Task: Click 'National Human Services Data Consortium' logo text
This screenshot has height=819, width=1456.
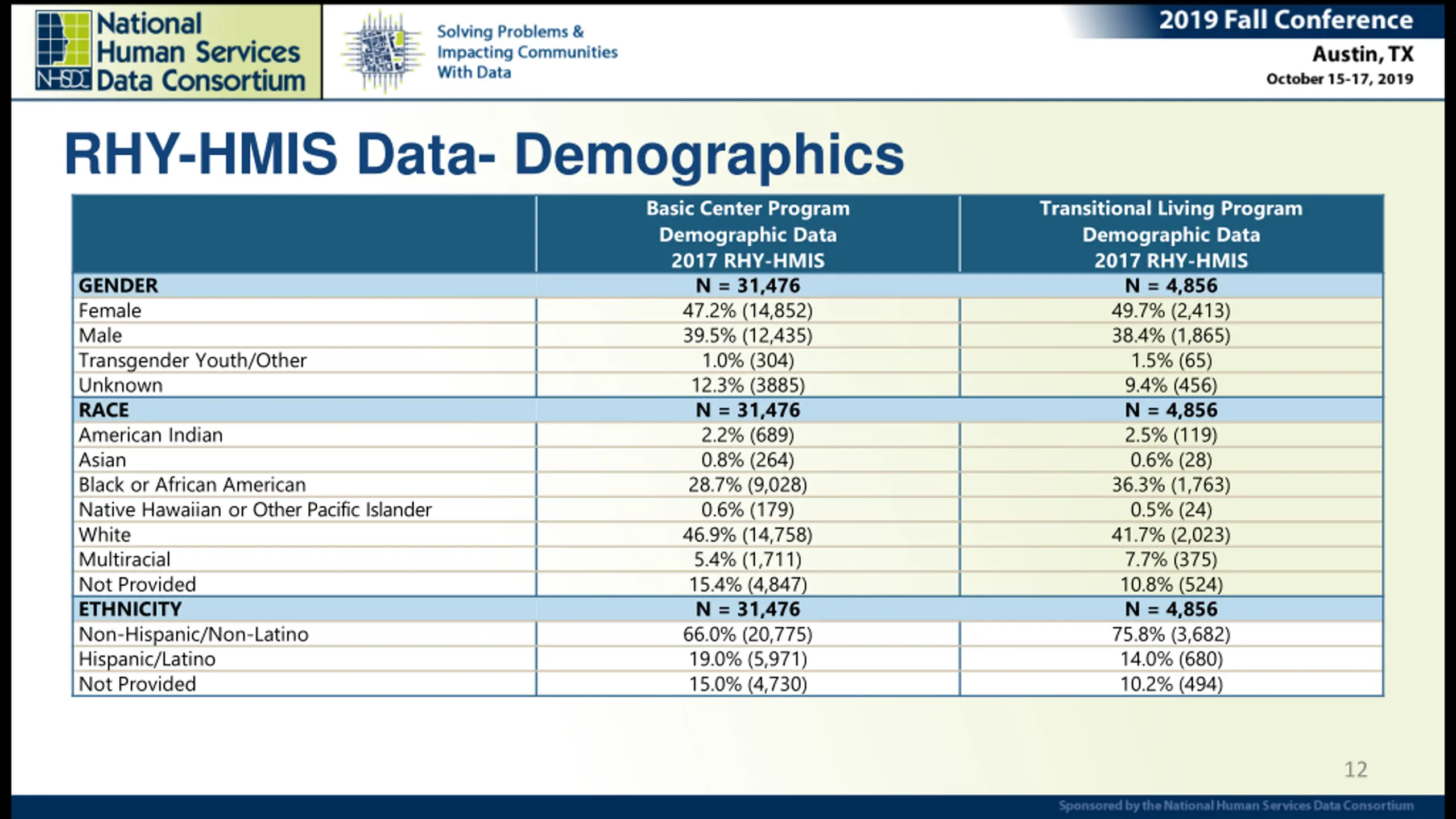Action: point(200,52)
